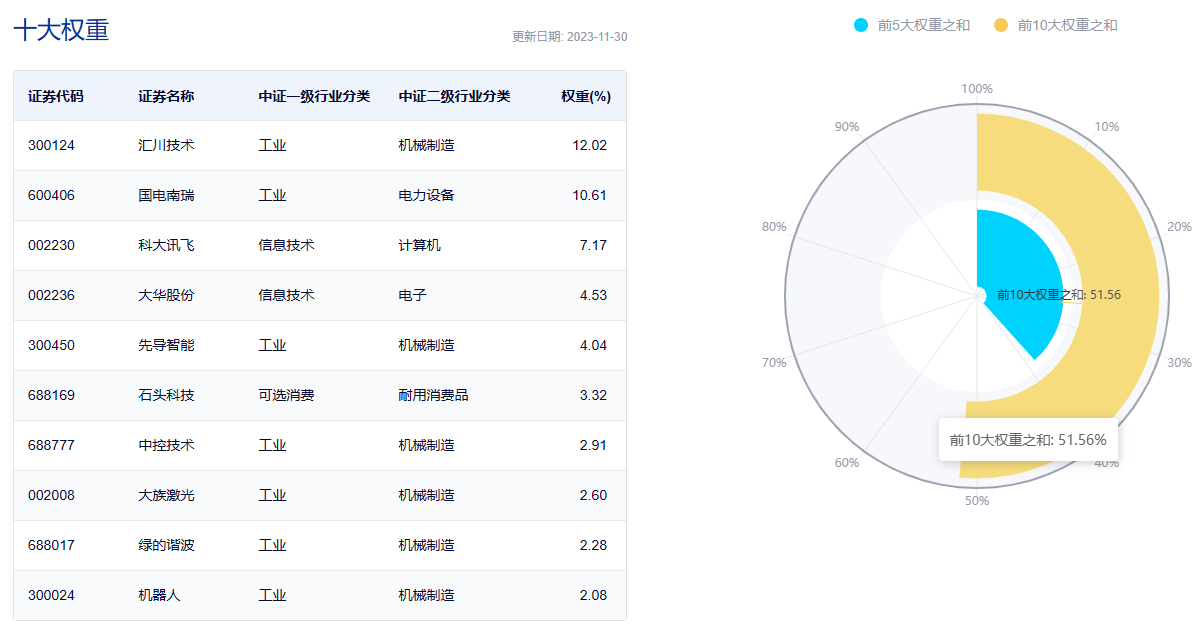Click weight value 4.04
The height and width of the screenshot is (634, 1200).
click(x=593, y=345)
